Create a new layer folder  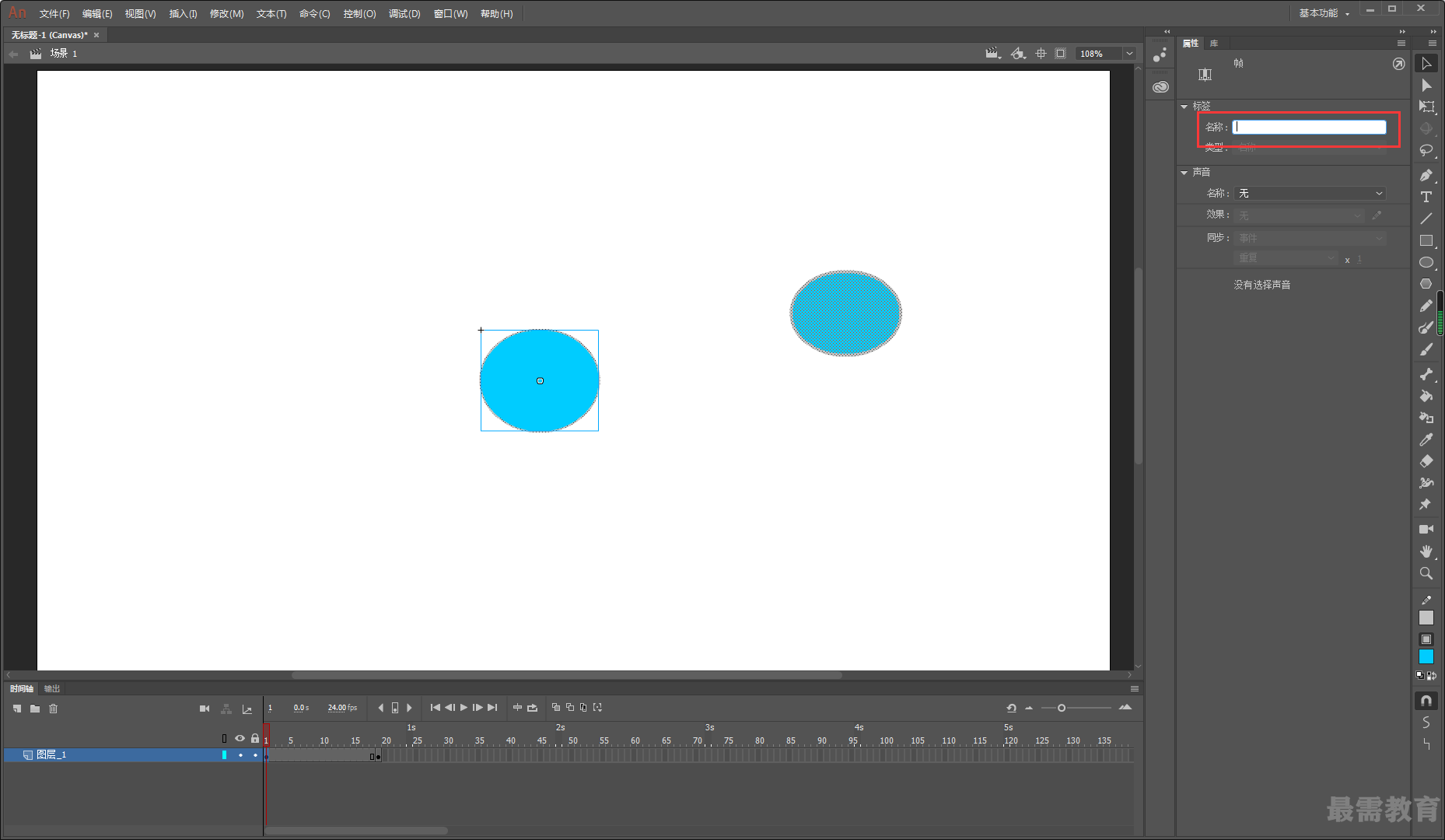pyautogui.click(x=35, y=709)
